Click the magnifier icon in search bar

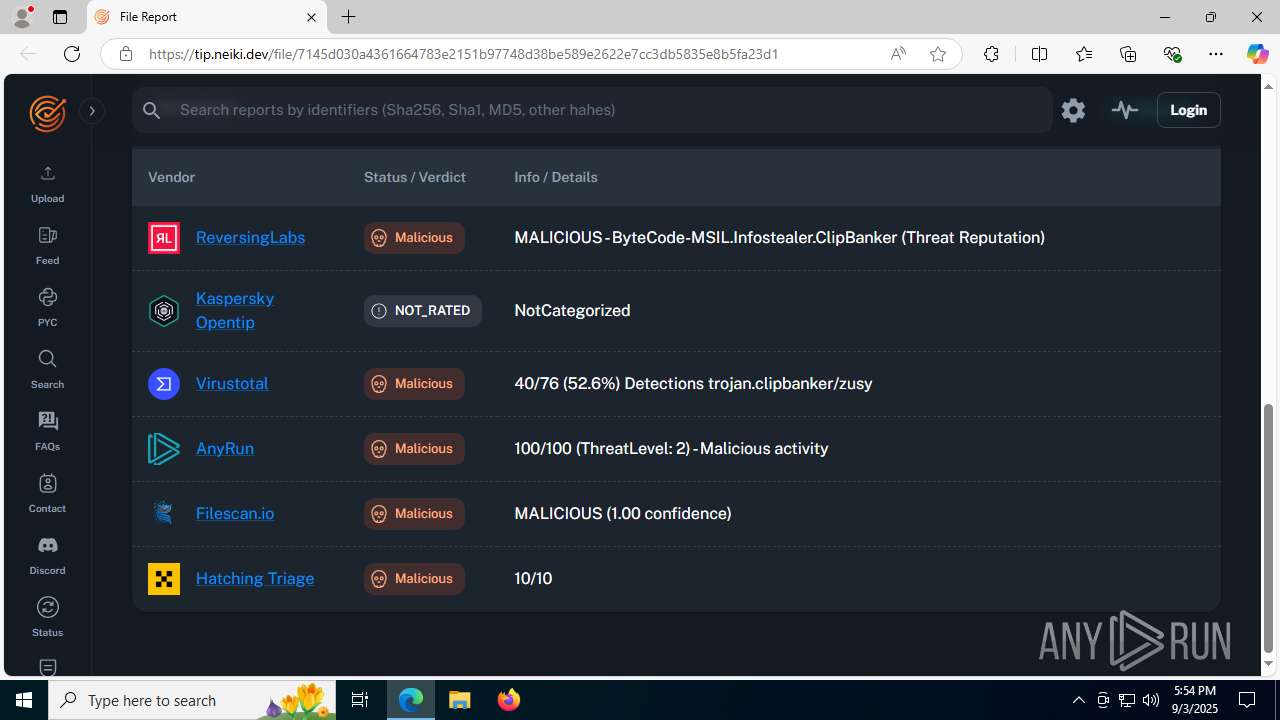point(151,110)
